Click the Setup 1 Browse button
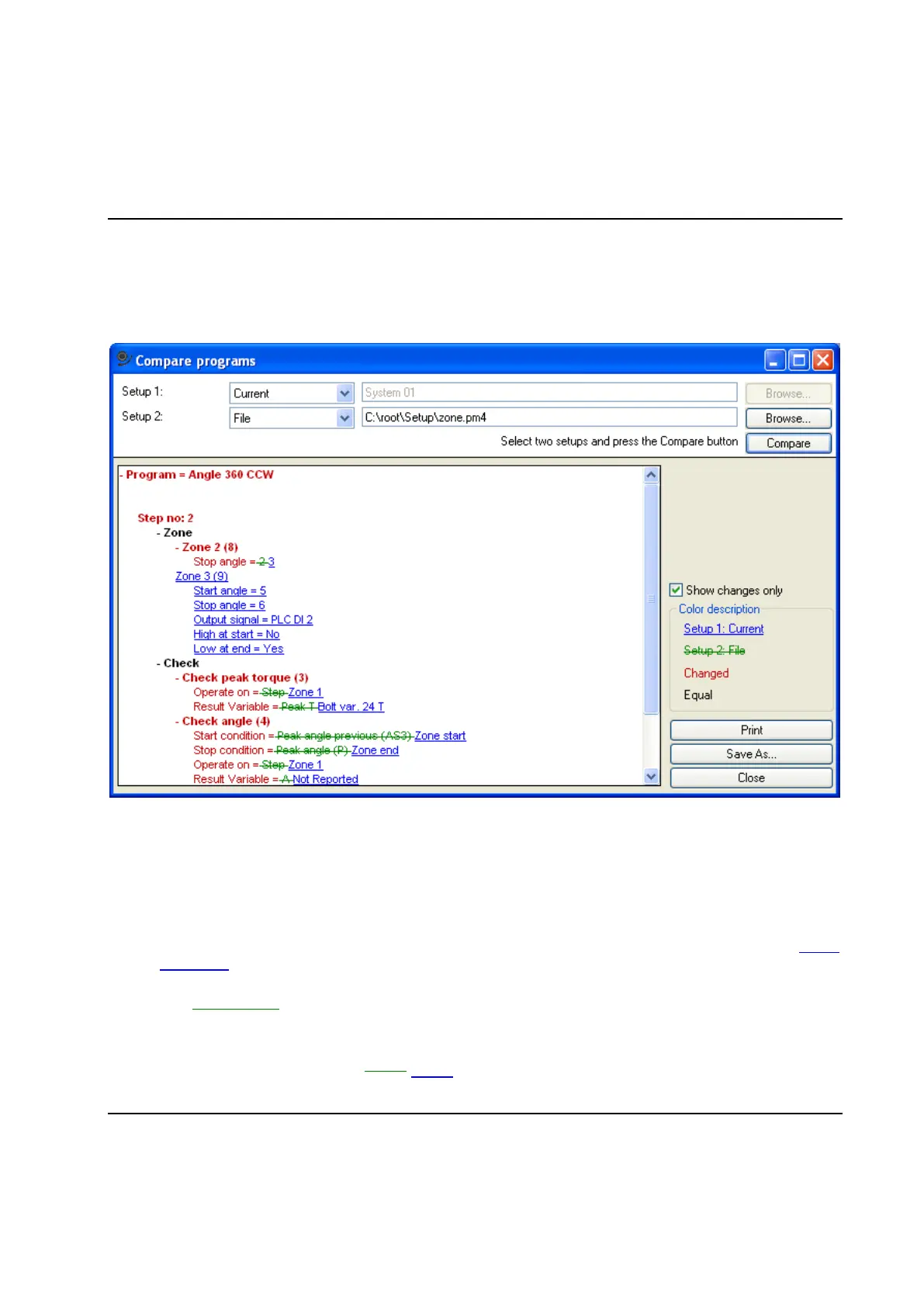Screen dimensions: 924x1306 pyautogui.click(x=788, y=393)
